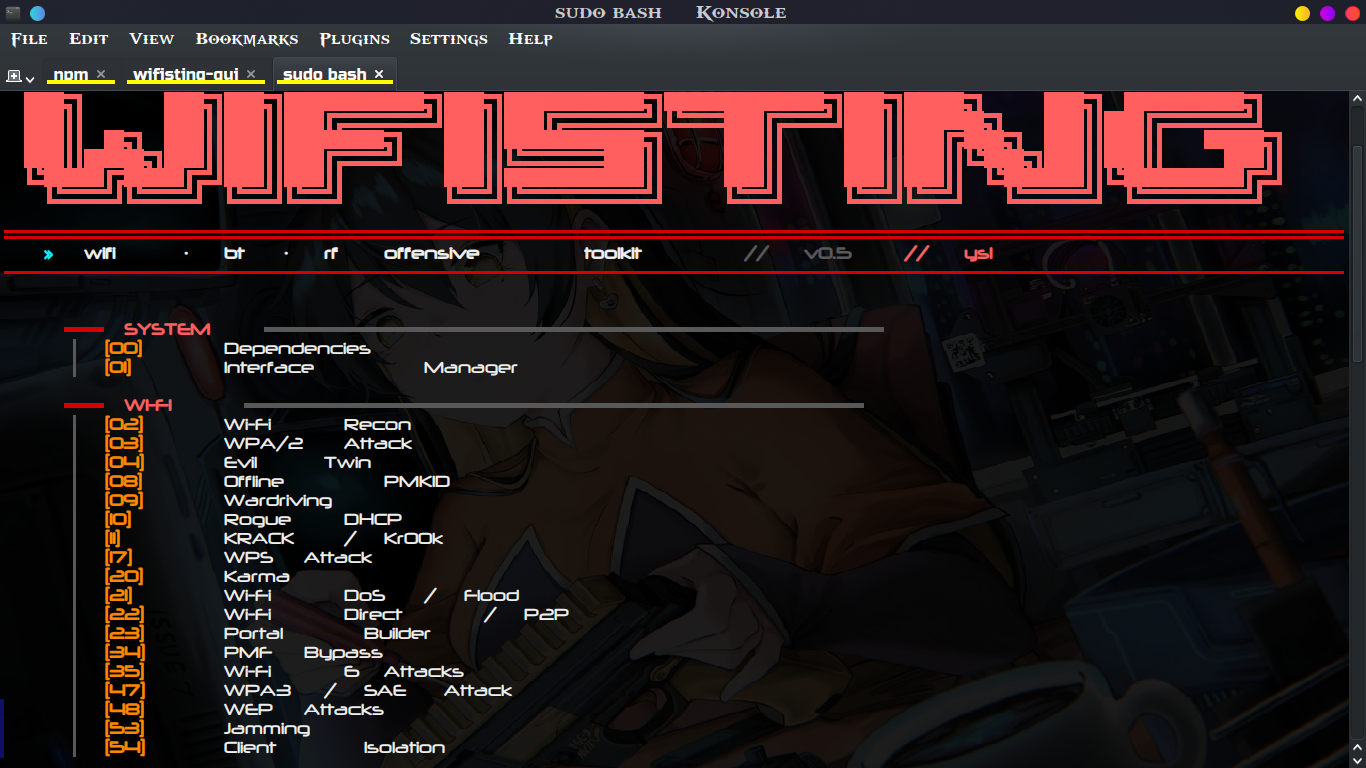The height and width of the screenshot is (768, 1366).
Task: Open the Settings menu
Action: 449,39
